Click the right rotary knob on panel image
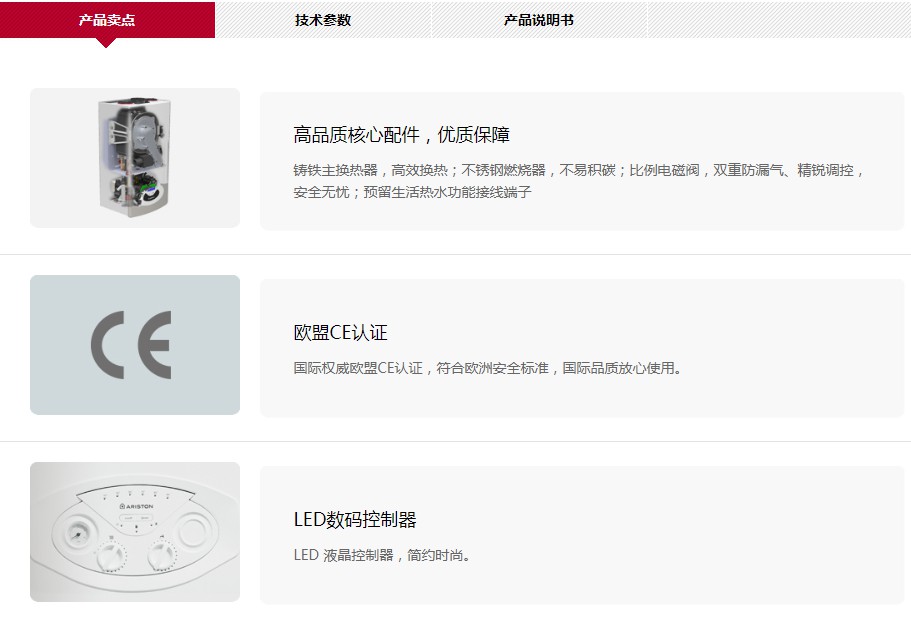This screenshot has height=626, width=911. click(161, 556)
